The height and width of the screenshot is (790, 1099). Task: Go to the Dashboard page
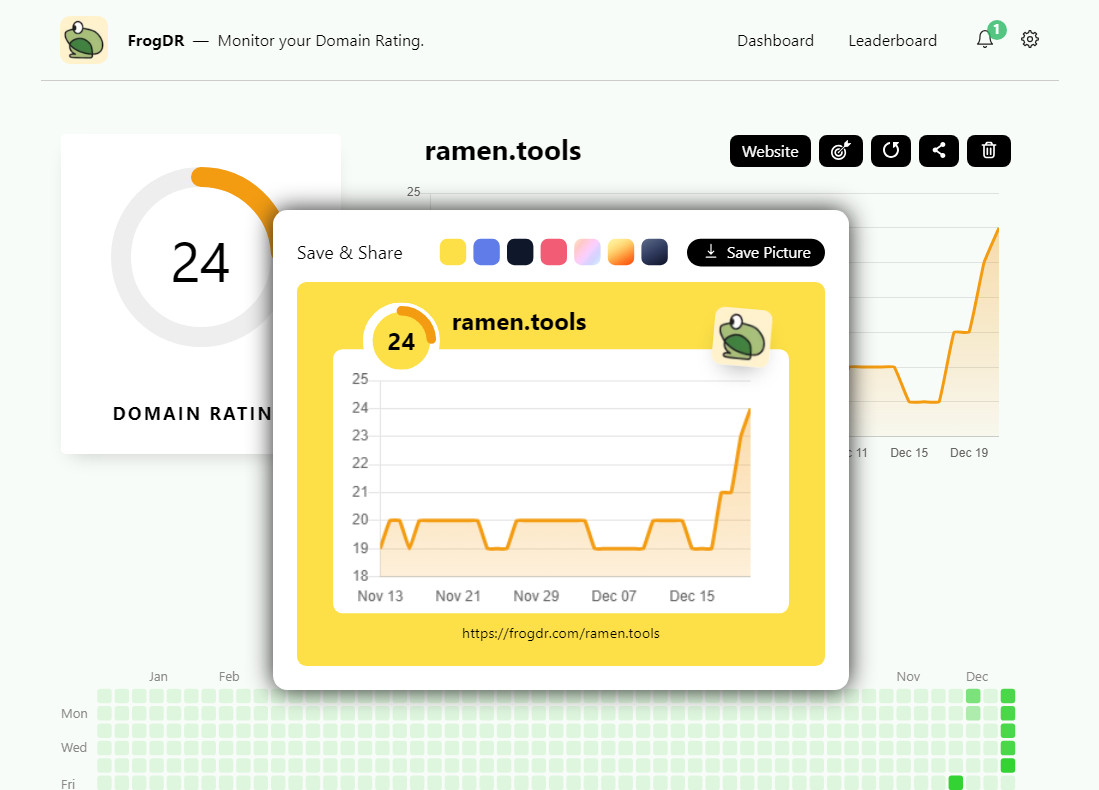775,41
